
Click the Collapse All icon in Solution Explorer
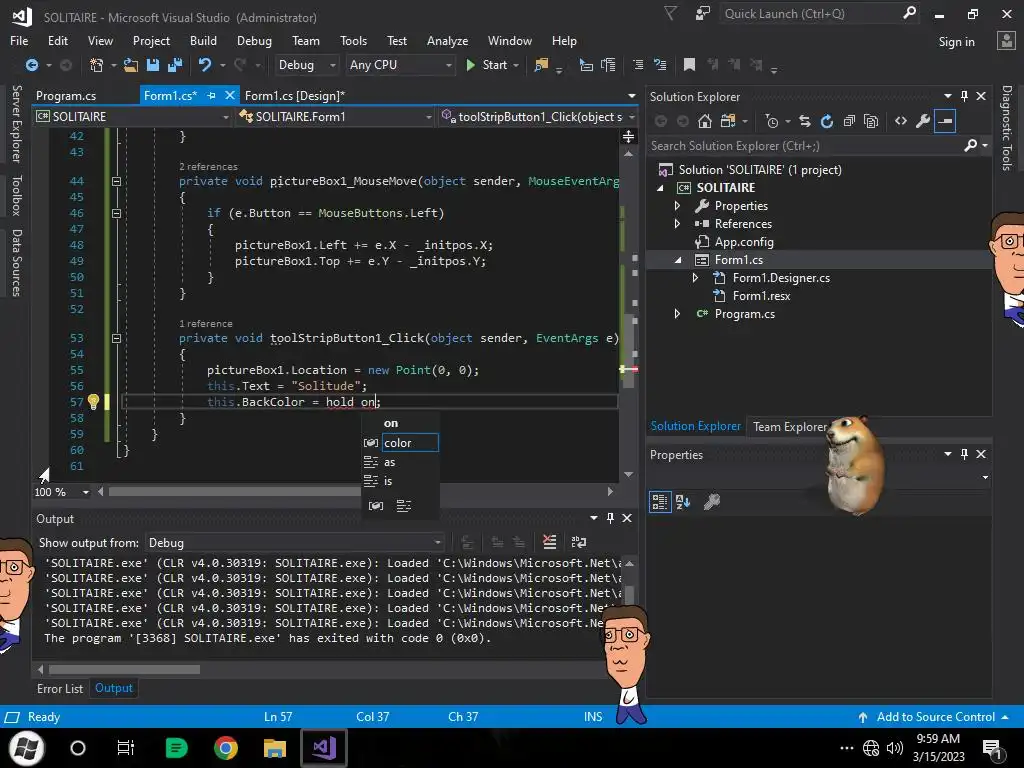[849, 121]
